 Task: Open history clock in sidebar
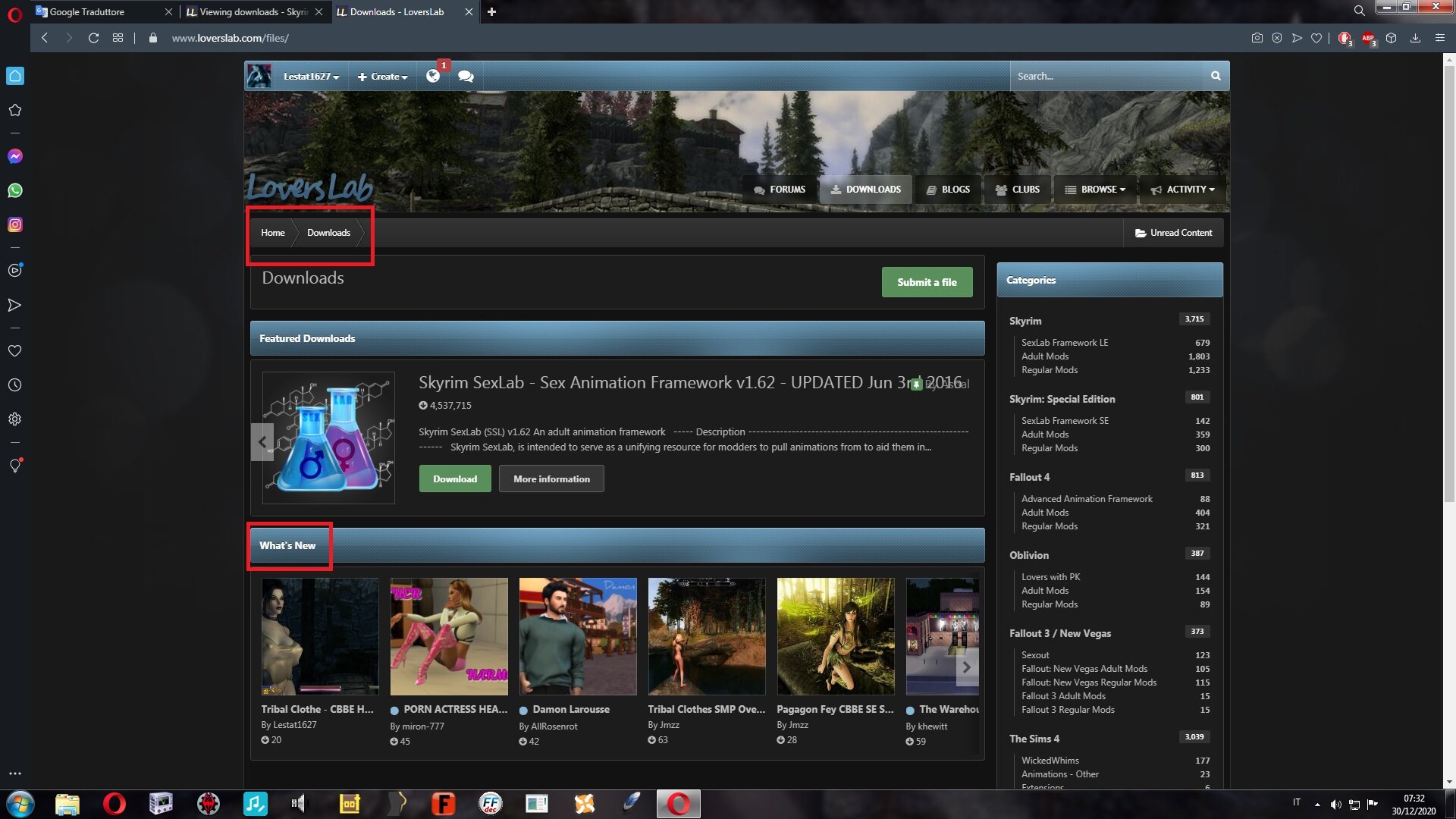(15, 385)
